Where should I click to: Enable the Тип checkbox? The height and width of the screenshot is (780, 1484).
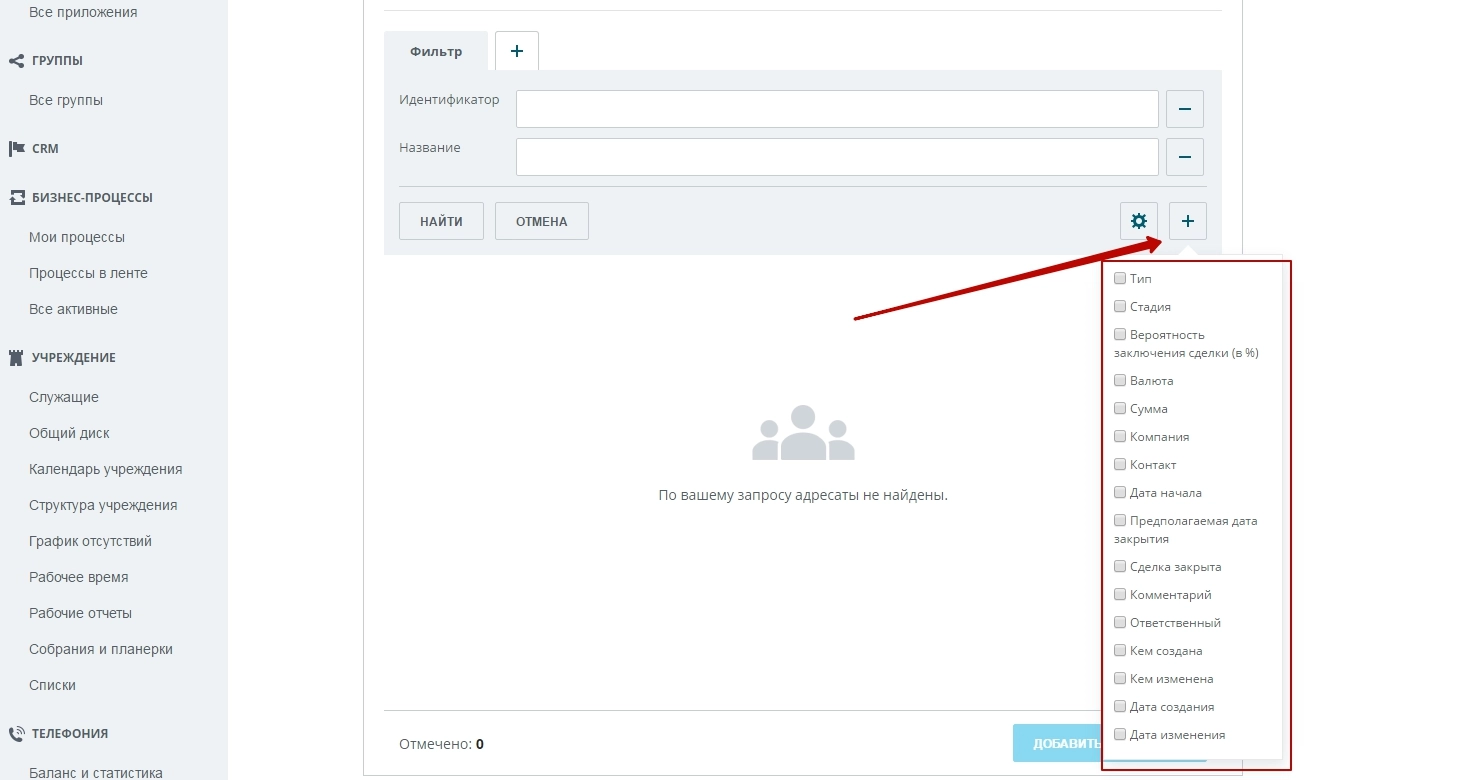(1120, 279)
